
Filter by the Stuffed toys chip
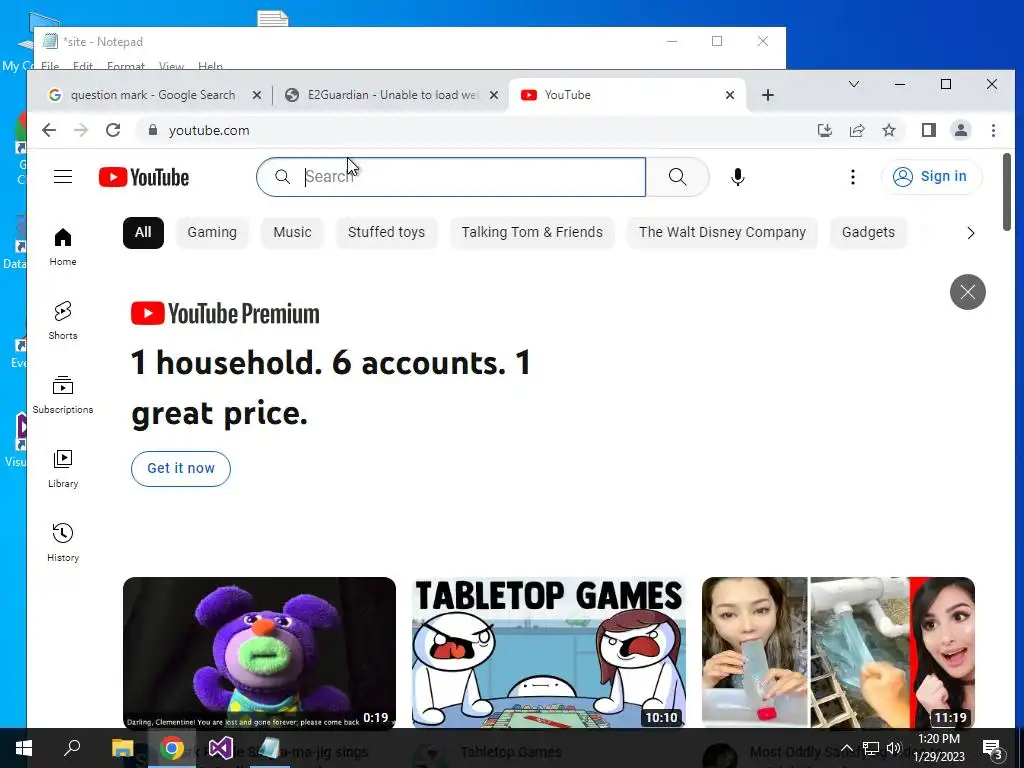point(386,232)
